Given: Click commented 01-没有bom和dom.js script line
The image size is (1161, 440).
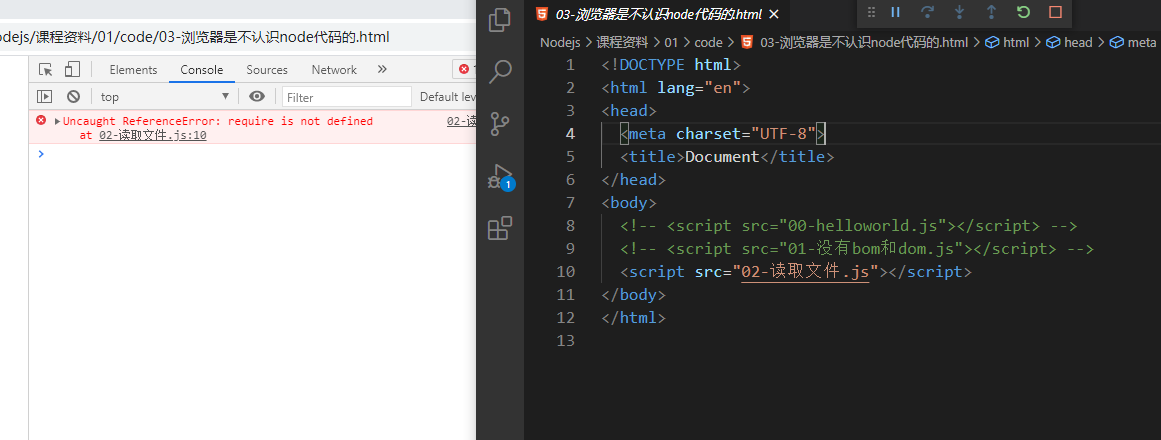Looking at the screenshot, I should (857, 249).
